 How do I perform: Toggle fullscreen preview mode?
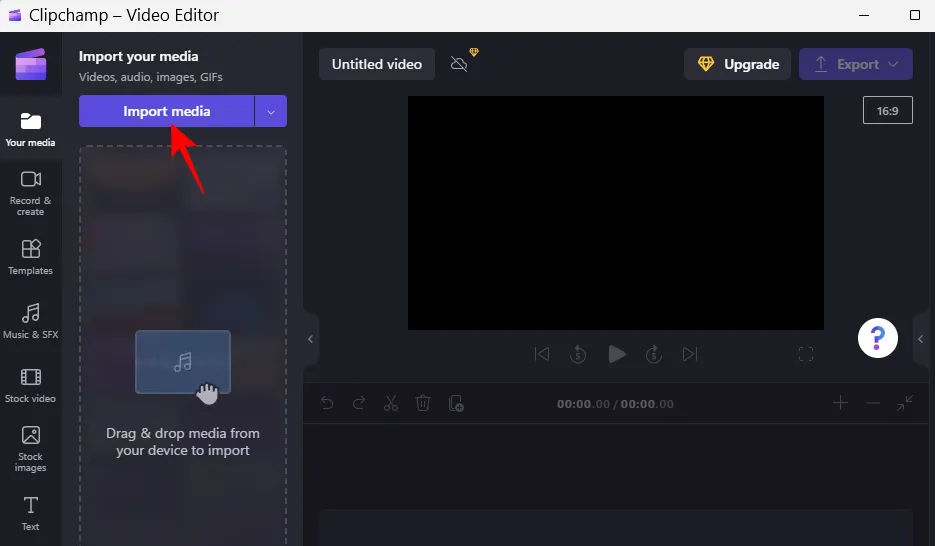[x=806, y=354]
